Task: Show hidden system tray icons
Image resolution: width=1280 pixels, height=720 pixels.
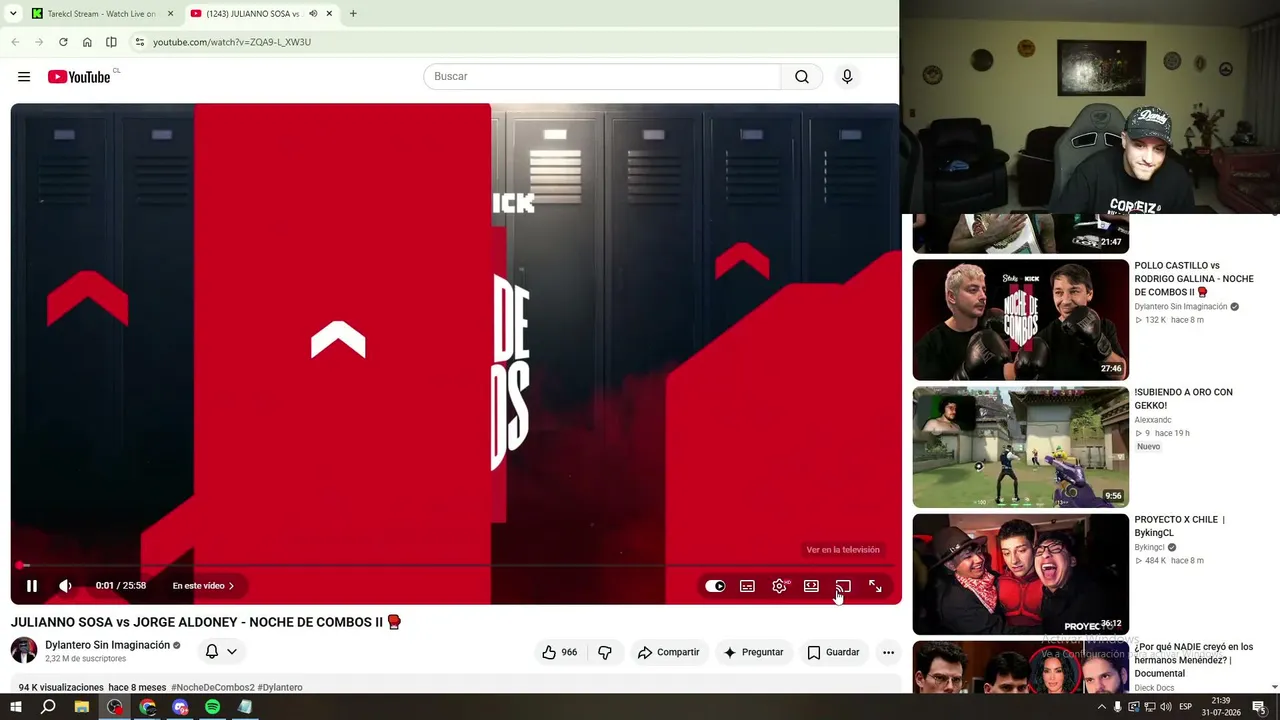Action: (x=1102, y=707)
